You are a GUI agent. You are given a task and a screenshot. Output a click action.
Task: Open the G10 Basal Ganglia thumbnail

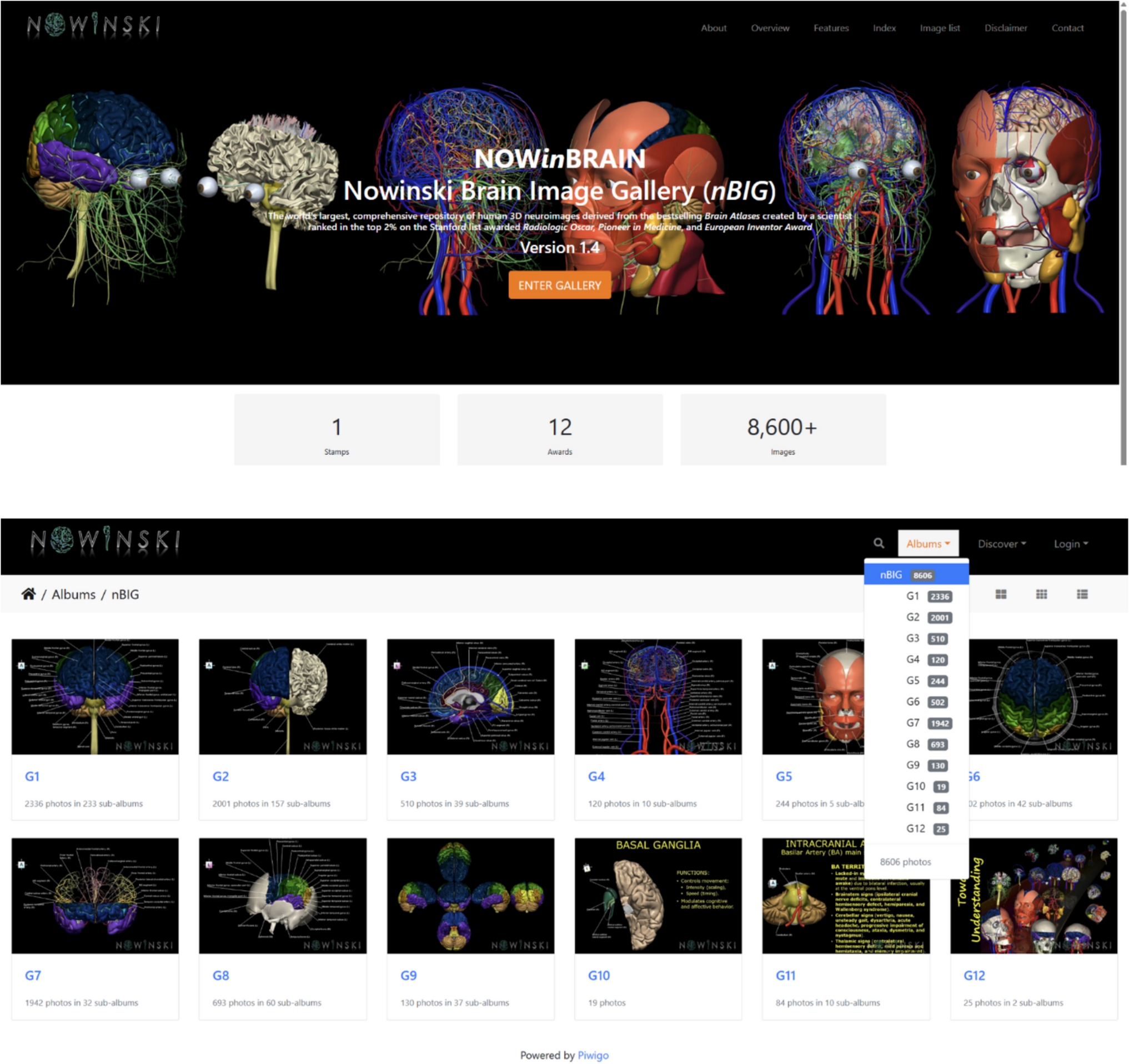(x=658, y=895)
